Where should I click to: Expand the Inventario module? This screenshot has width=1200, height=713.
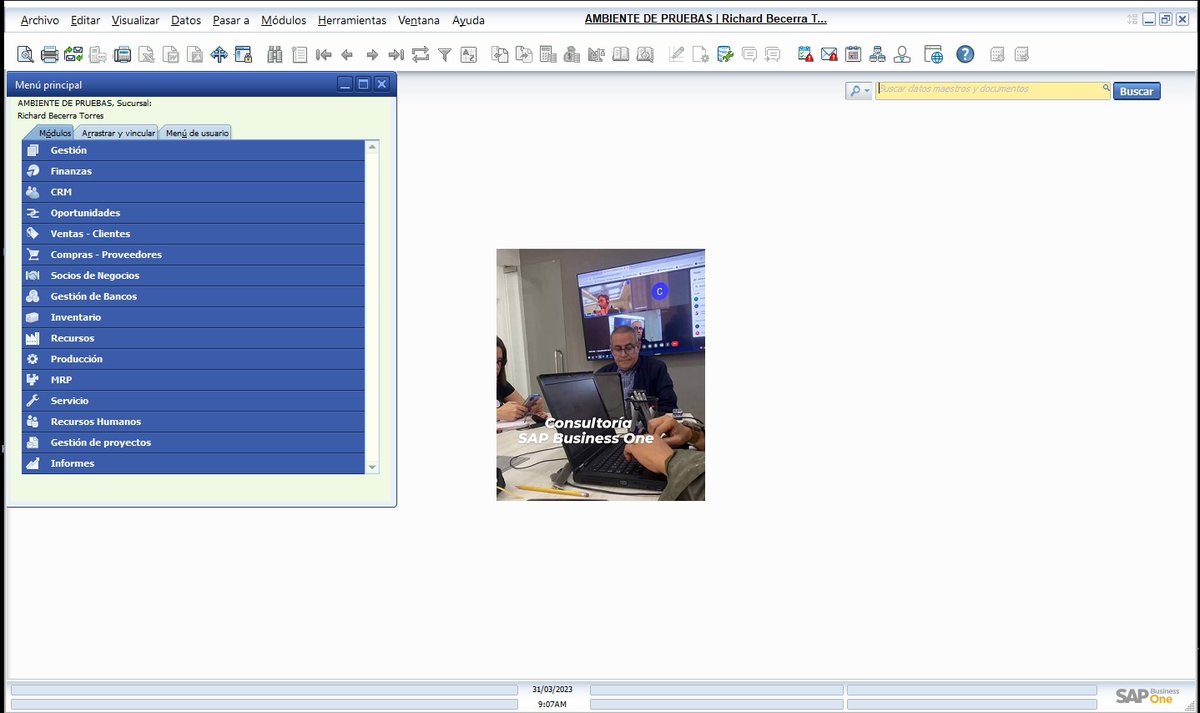pyautogui.click(x=193, y=317)
